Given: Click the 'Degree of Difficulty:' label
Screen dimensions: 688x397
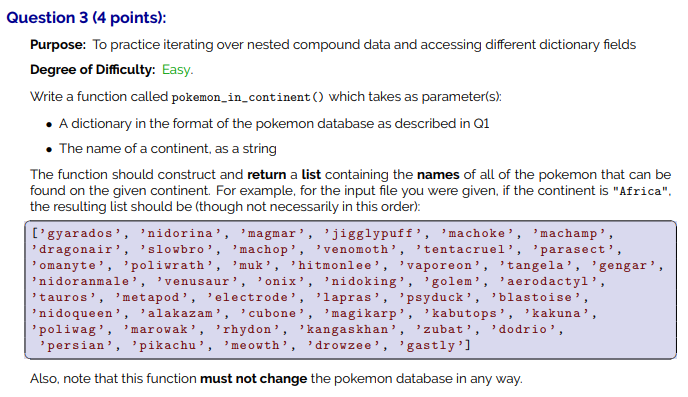Looking at the screenshot, I should click(93, 70).
